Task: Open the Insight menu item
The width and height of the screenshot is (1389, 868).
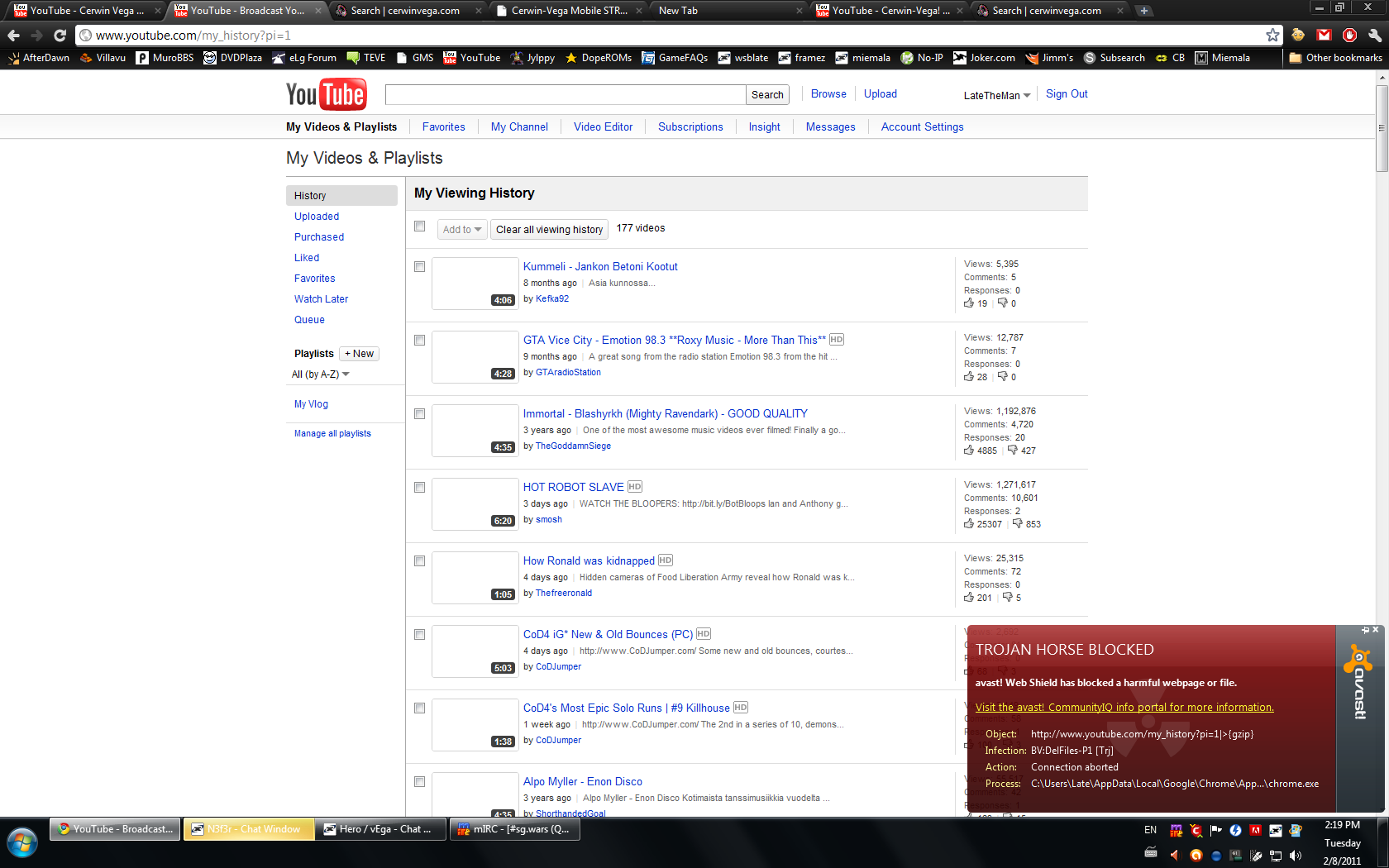Action: (x=765, y=126)
